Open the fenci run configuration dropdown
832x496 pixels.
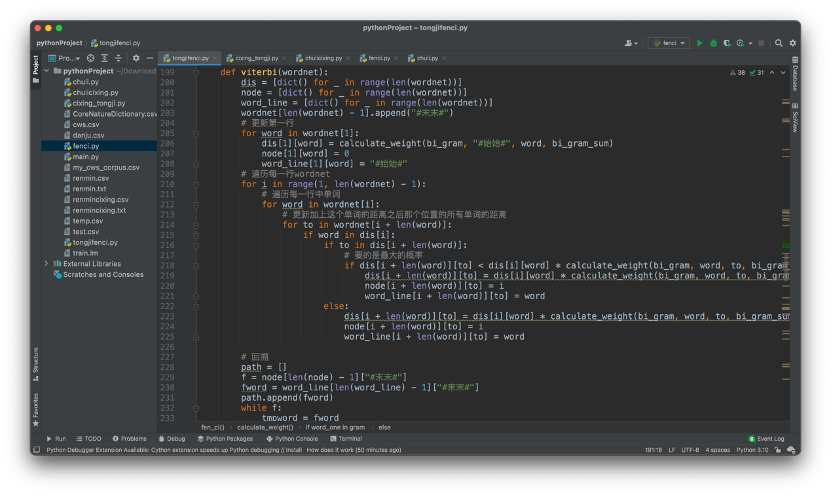tap(669, 43)
